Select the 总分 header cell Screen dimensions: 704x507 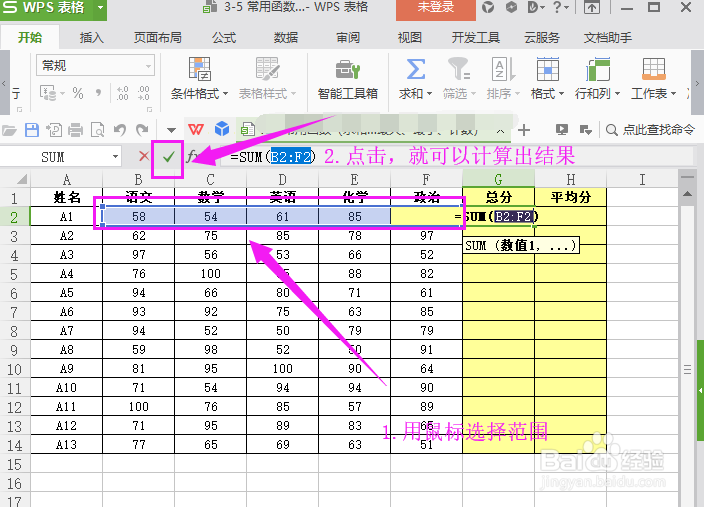pos(498,197)
